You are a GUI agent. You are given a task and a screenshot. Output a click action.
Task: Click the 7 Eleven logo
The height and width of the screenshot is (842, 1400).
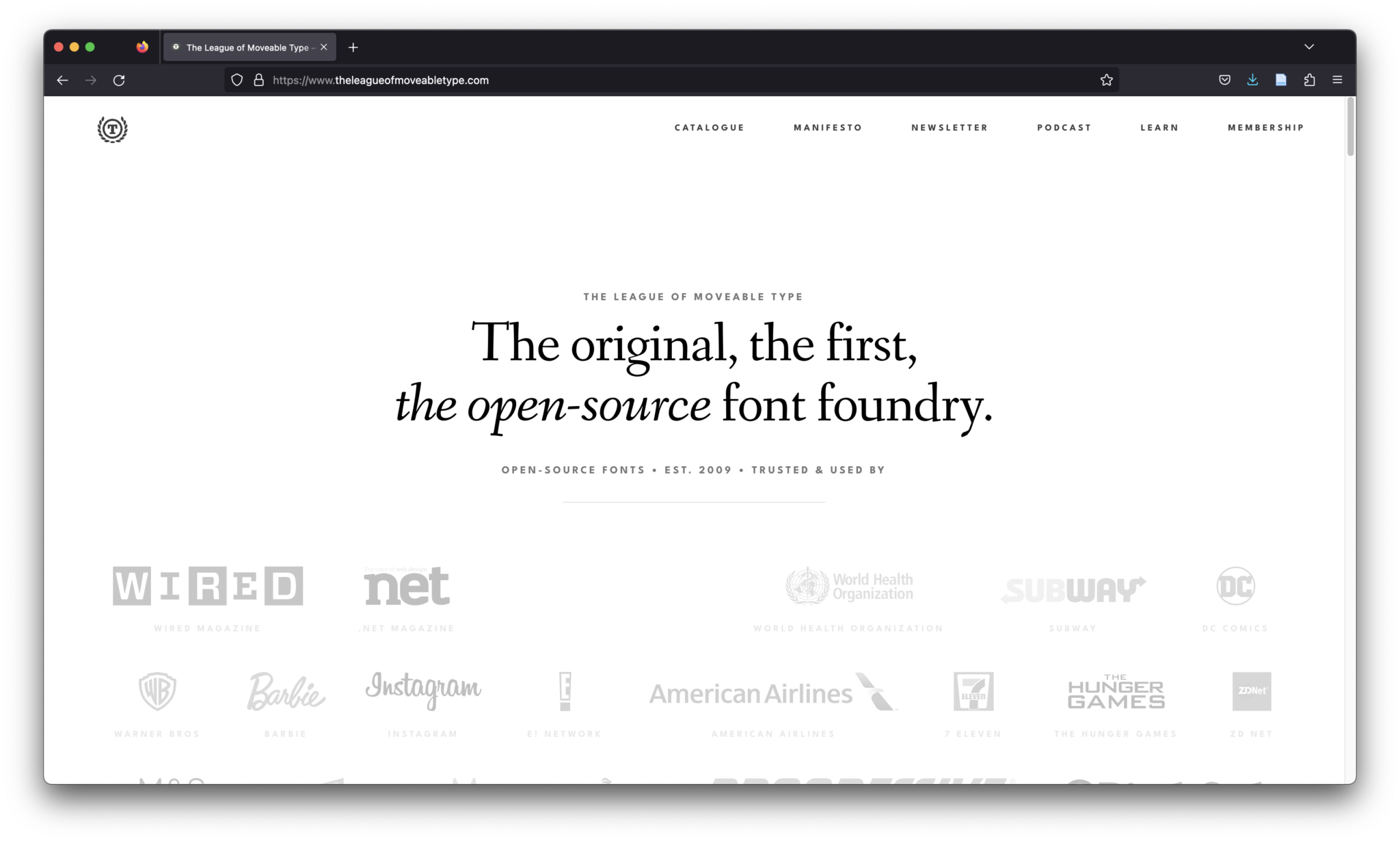tap(973, 691)
